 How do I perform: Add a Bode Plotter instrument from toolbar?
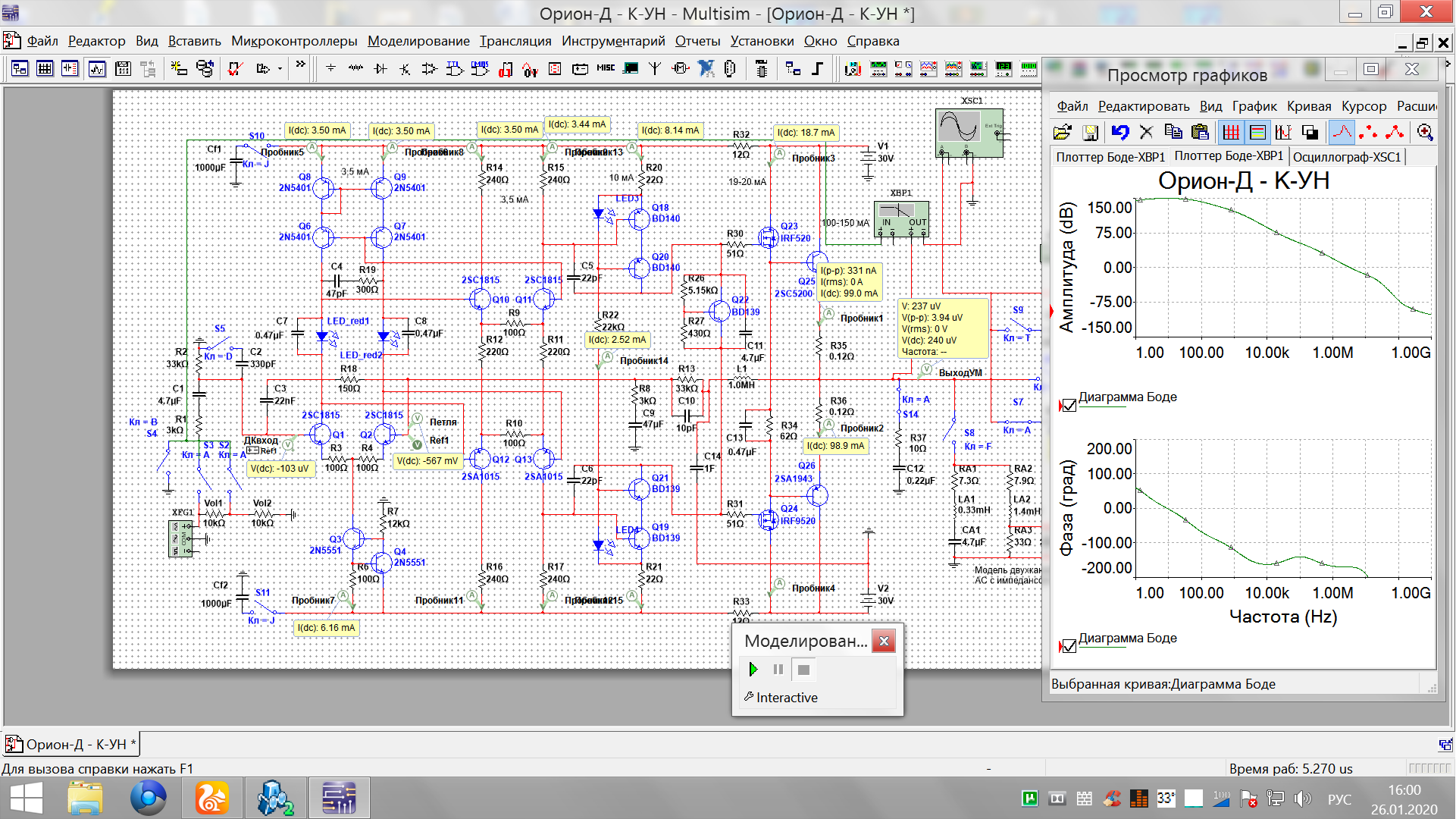pyautogui.click(x=978, y=68)
